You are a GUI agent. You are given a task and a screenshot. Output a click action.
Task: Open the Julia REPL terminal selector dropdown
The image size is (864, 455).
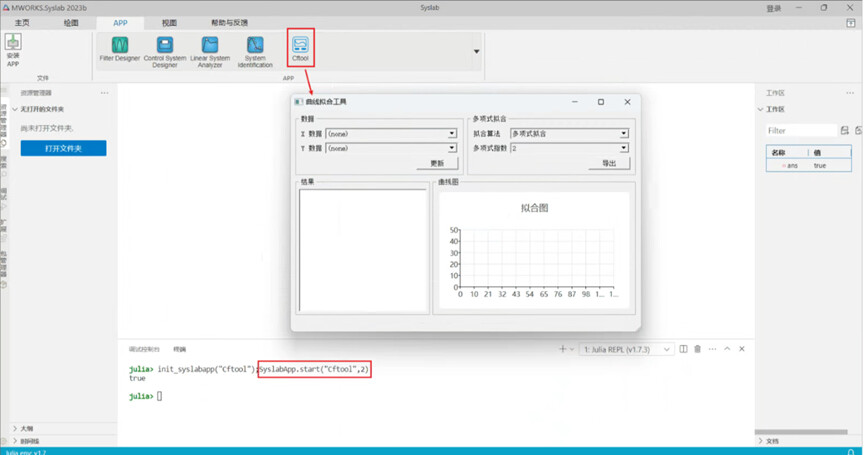tap(627, 349)
